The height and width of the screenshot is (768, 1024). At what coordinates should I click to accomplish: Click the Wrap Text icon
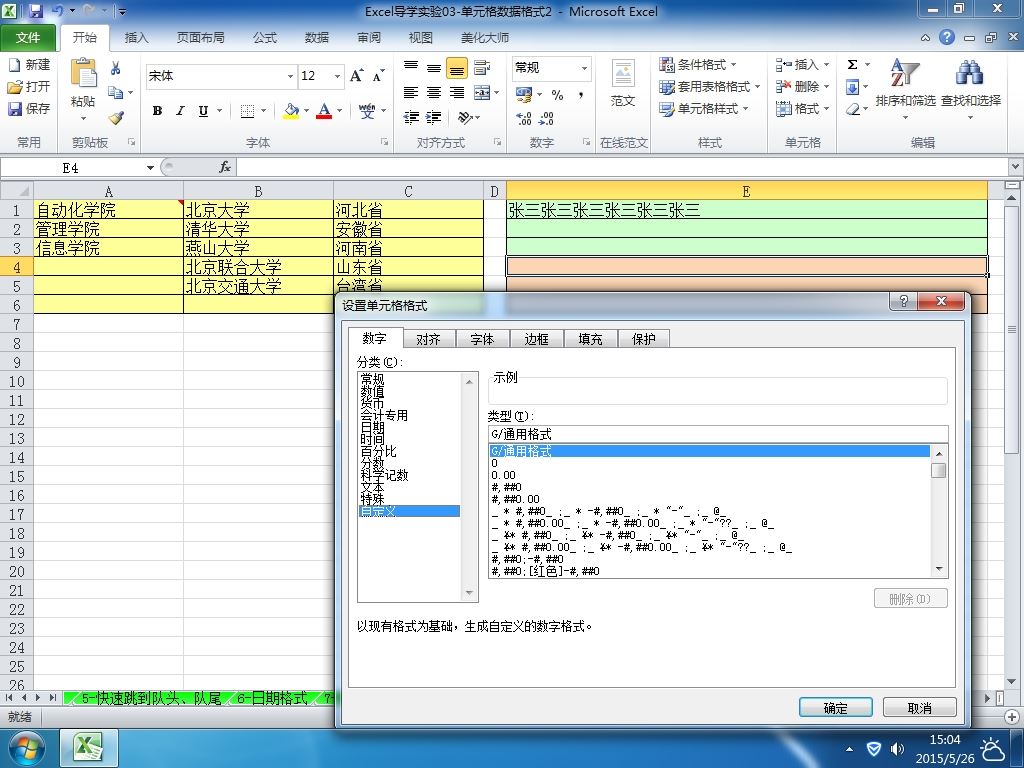(482, 67)
